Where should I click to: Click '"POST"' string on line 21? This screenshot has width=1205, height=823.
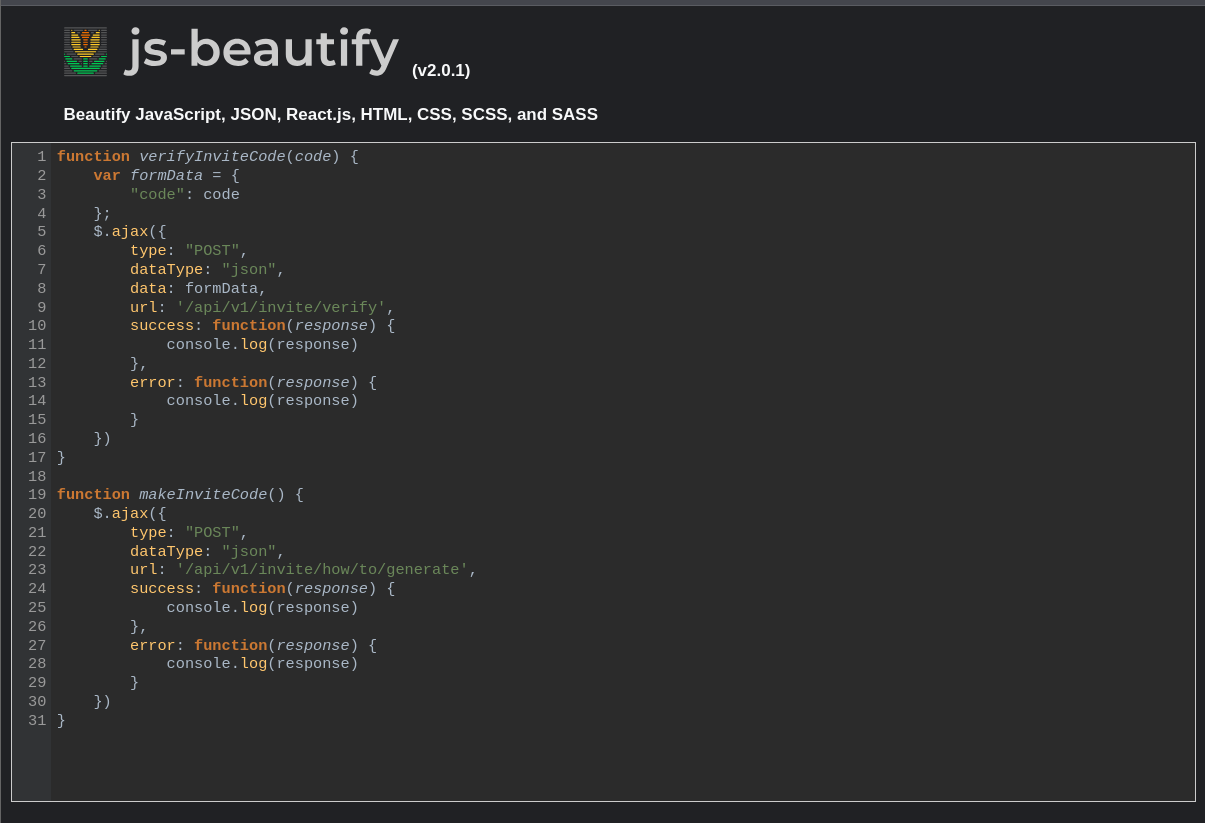coord(212,533)
